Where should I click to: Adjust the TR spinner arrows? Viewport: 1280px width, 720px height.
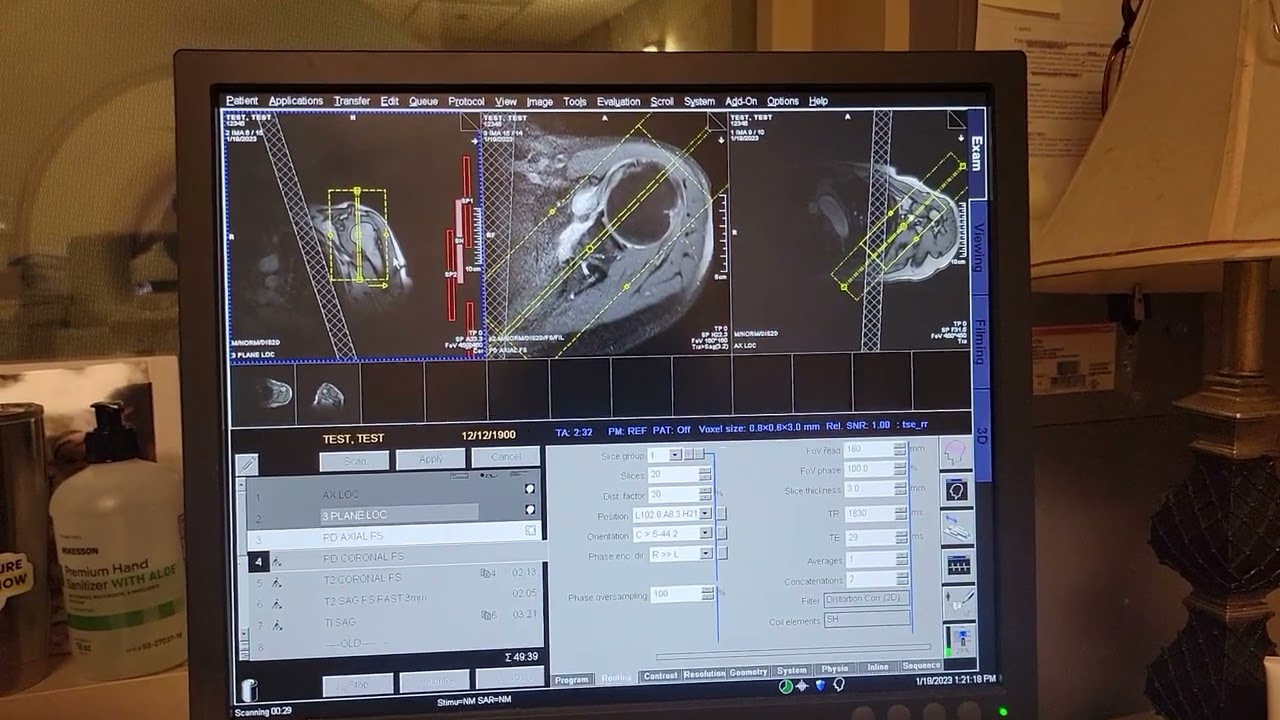[x=902, y=513]
